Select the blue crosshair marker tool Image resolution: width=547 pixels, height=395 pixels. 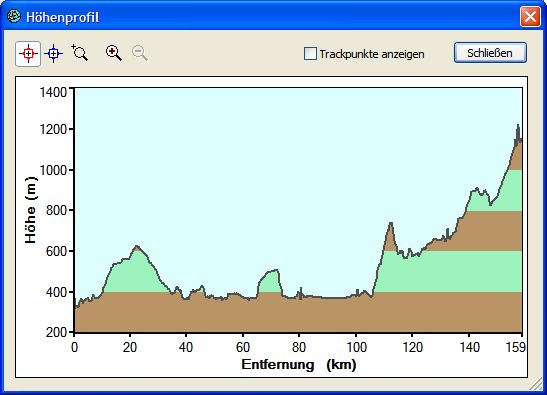coord(53,54)
